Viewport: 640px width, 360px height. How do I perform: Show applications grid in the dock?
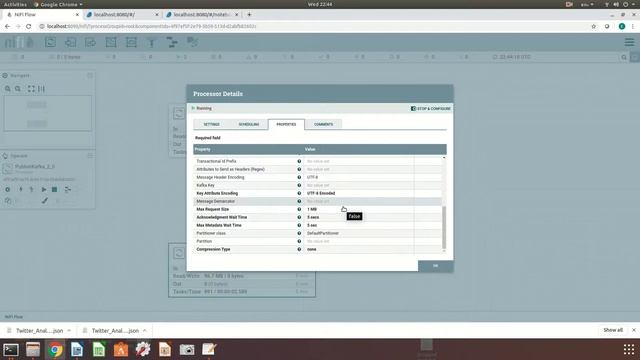click(x=629, y=349)
